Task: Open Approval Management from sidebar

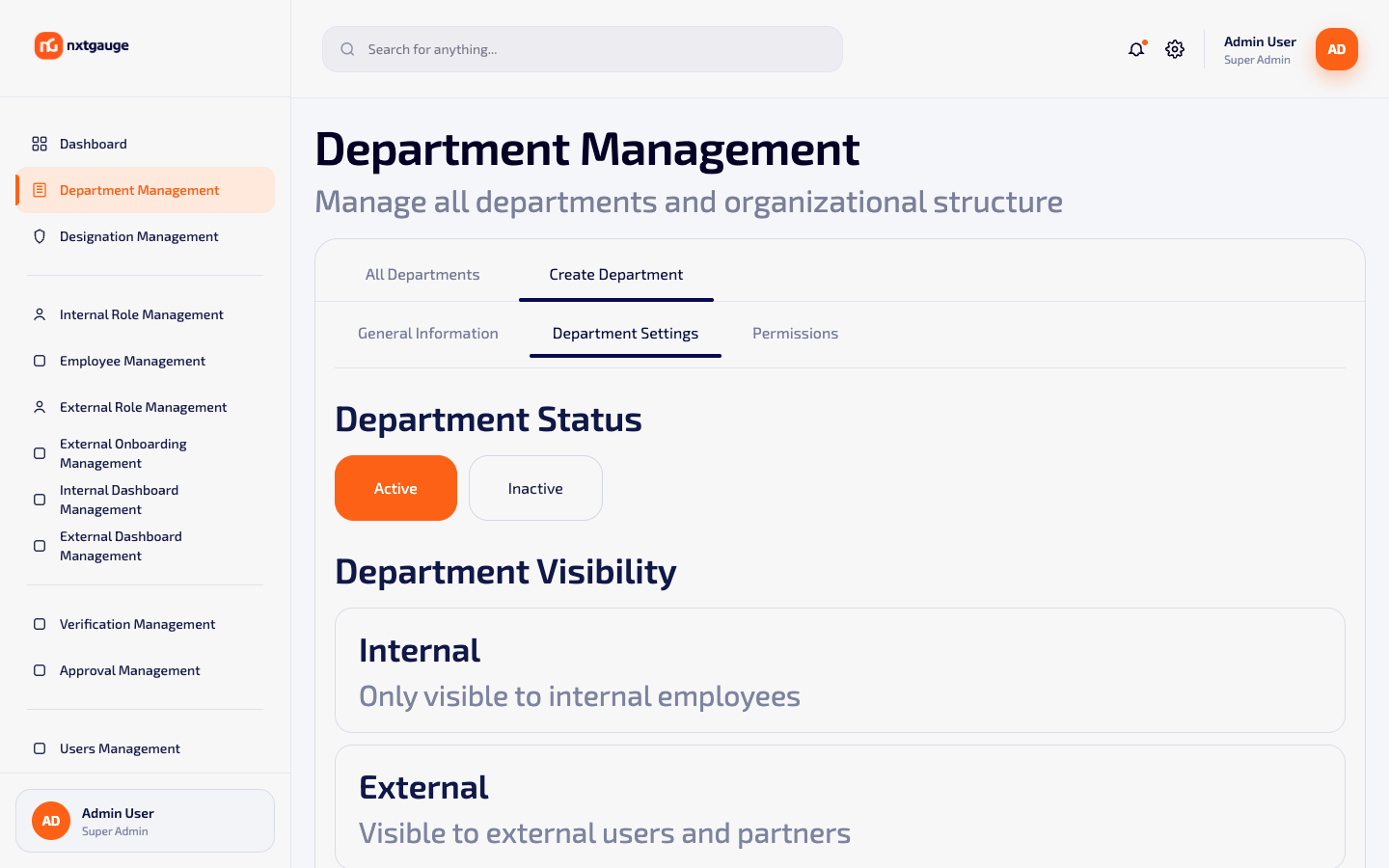Action: click(x=145, y=670)
